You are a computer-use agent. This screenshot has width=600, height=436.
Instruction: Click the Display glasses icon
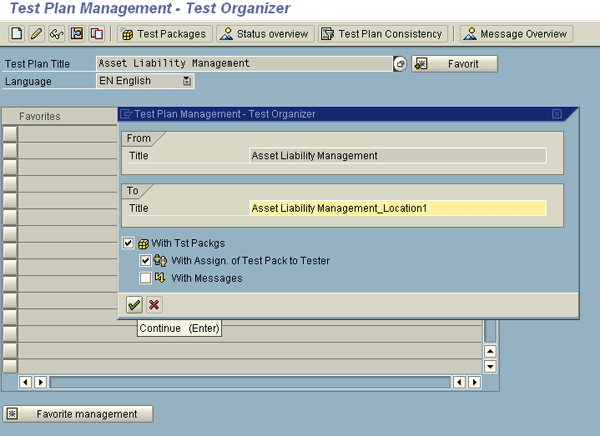57,34
